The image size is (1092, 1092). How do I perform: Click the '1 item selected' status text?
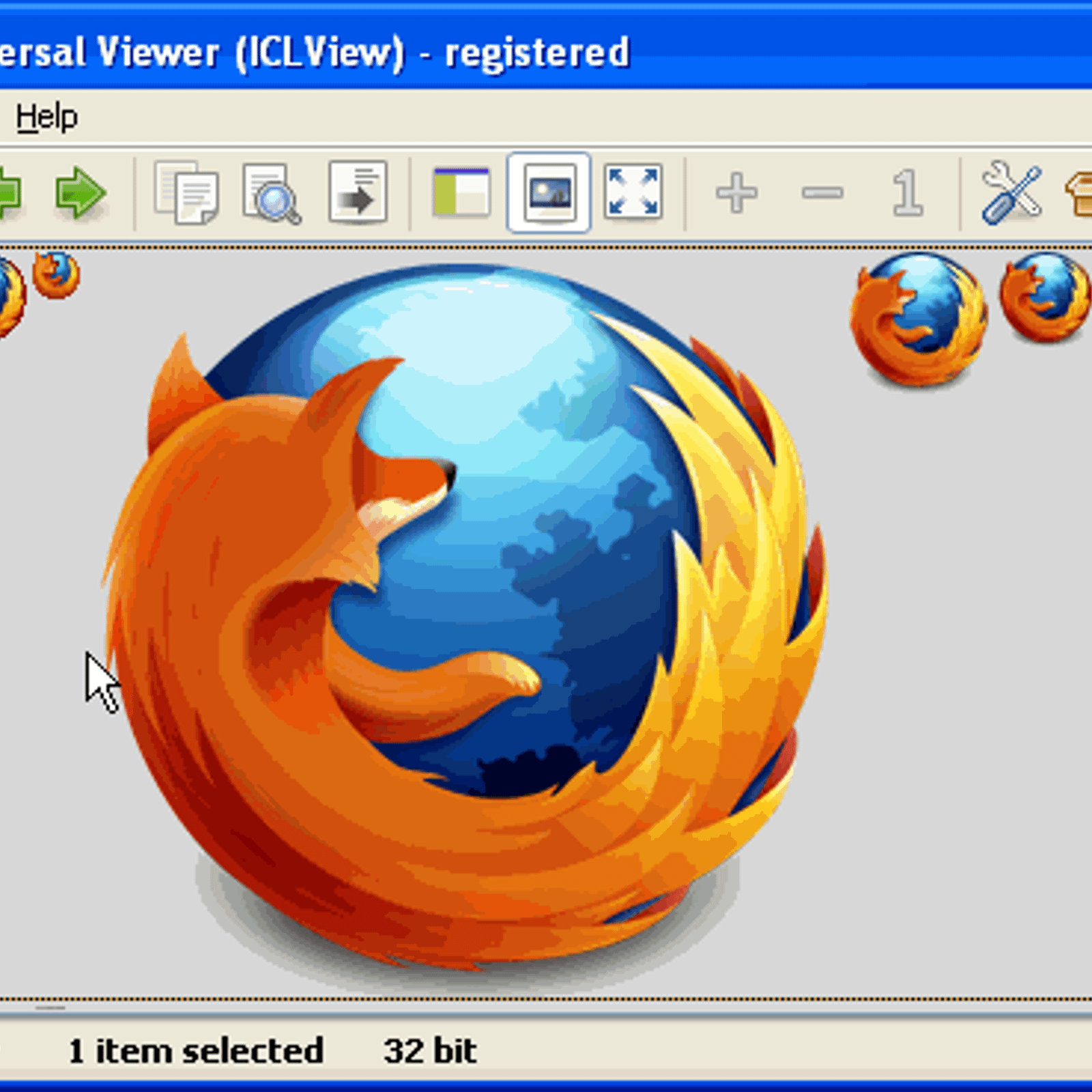click(x=196, y=1050)
